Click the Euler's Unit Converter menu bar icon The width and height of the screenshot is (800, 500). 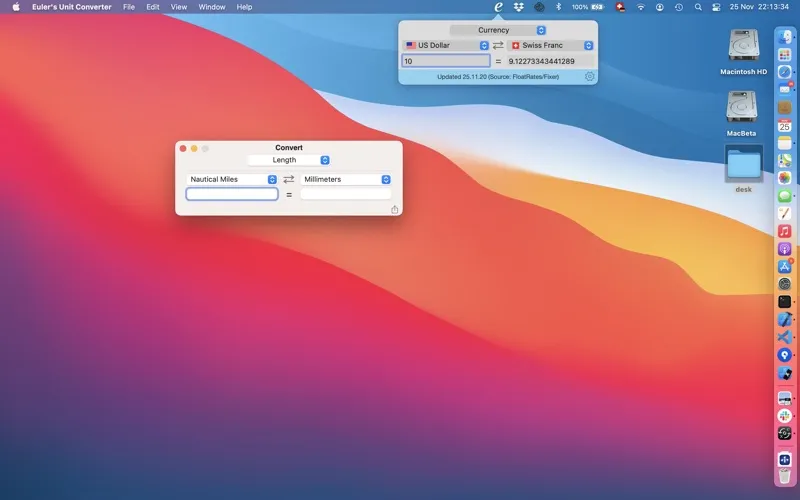click(498, 7)
